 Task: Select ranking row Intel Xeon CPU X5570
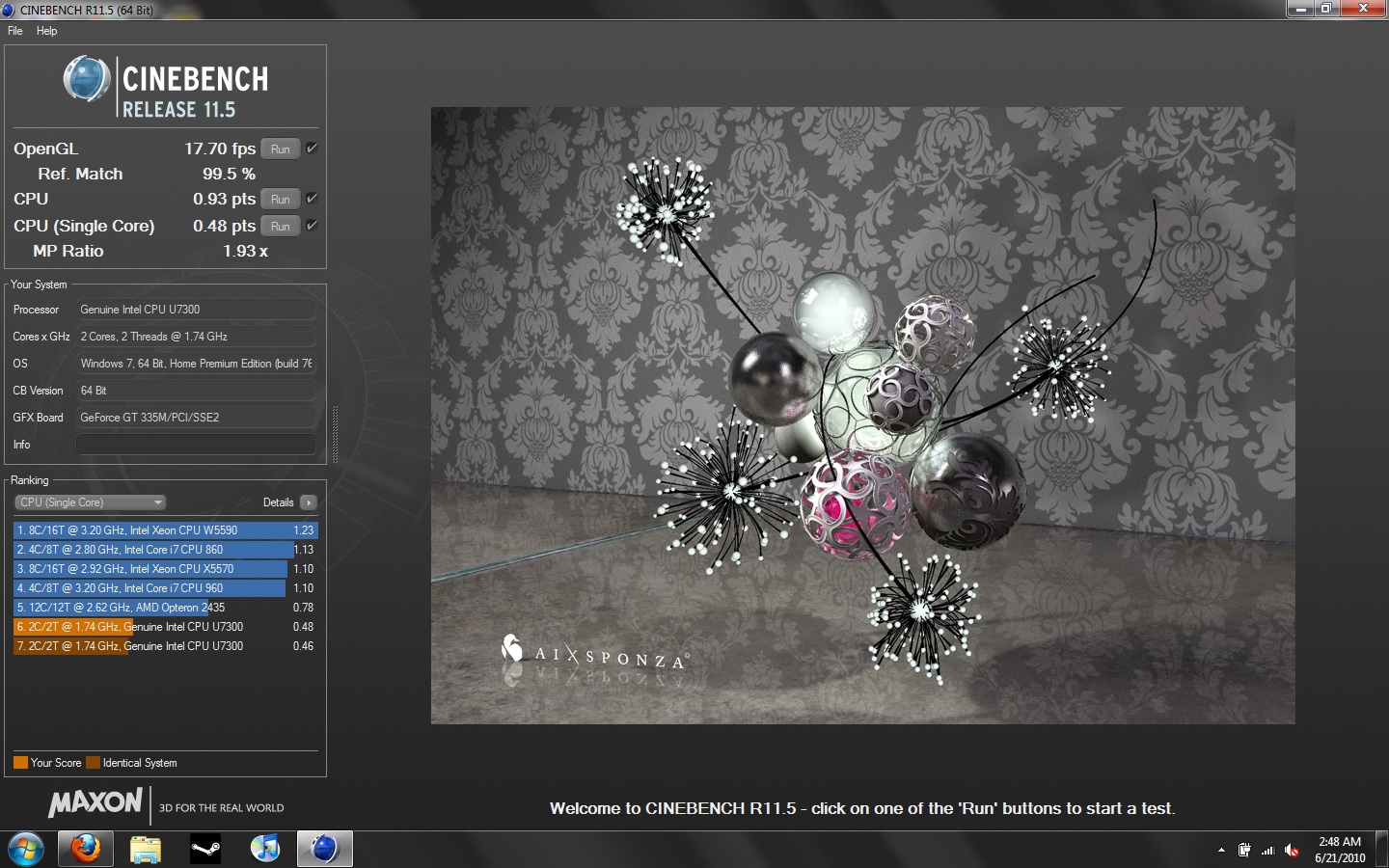click(x=164, y=569)
